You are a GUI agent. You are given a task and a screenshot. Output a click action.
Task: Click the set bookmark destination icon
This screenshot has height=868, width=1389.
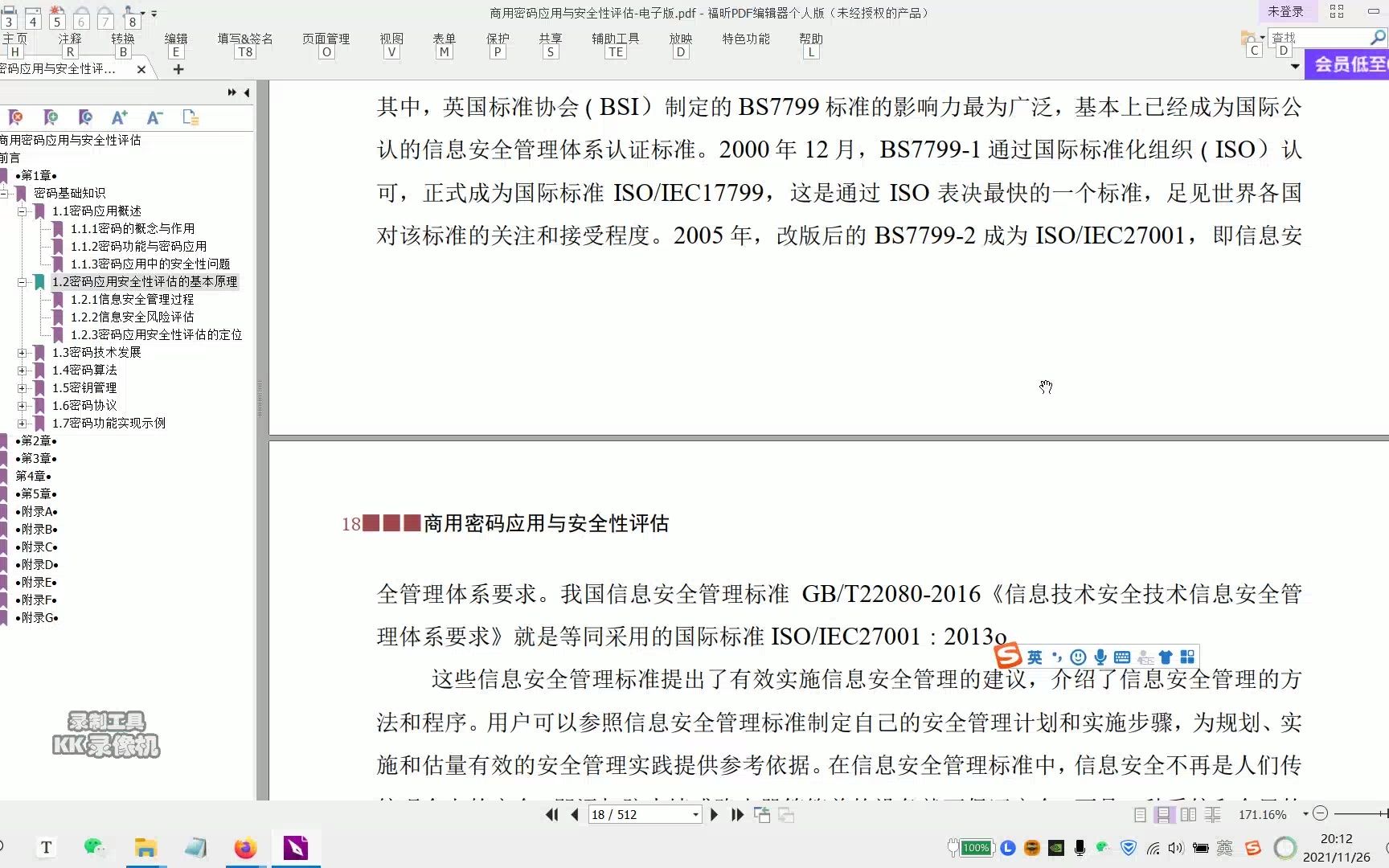(85, 117)
